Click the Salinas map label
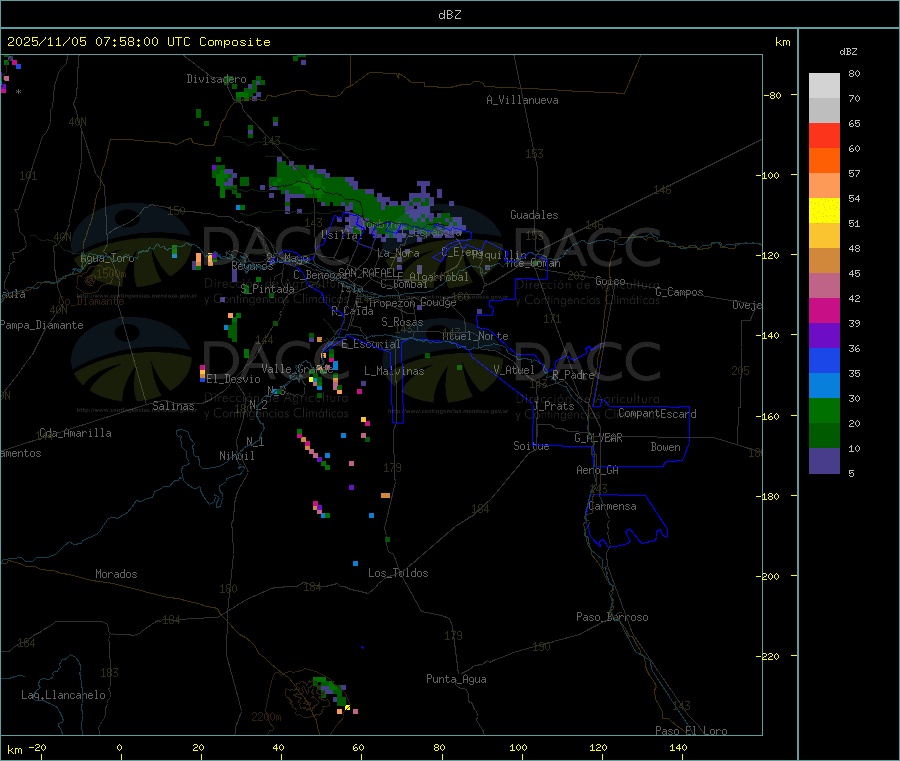Image resolution: width=900 pixels, height=761 pixels. pyautogui.click(x=173, y=406)
